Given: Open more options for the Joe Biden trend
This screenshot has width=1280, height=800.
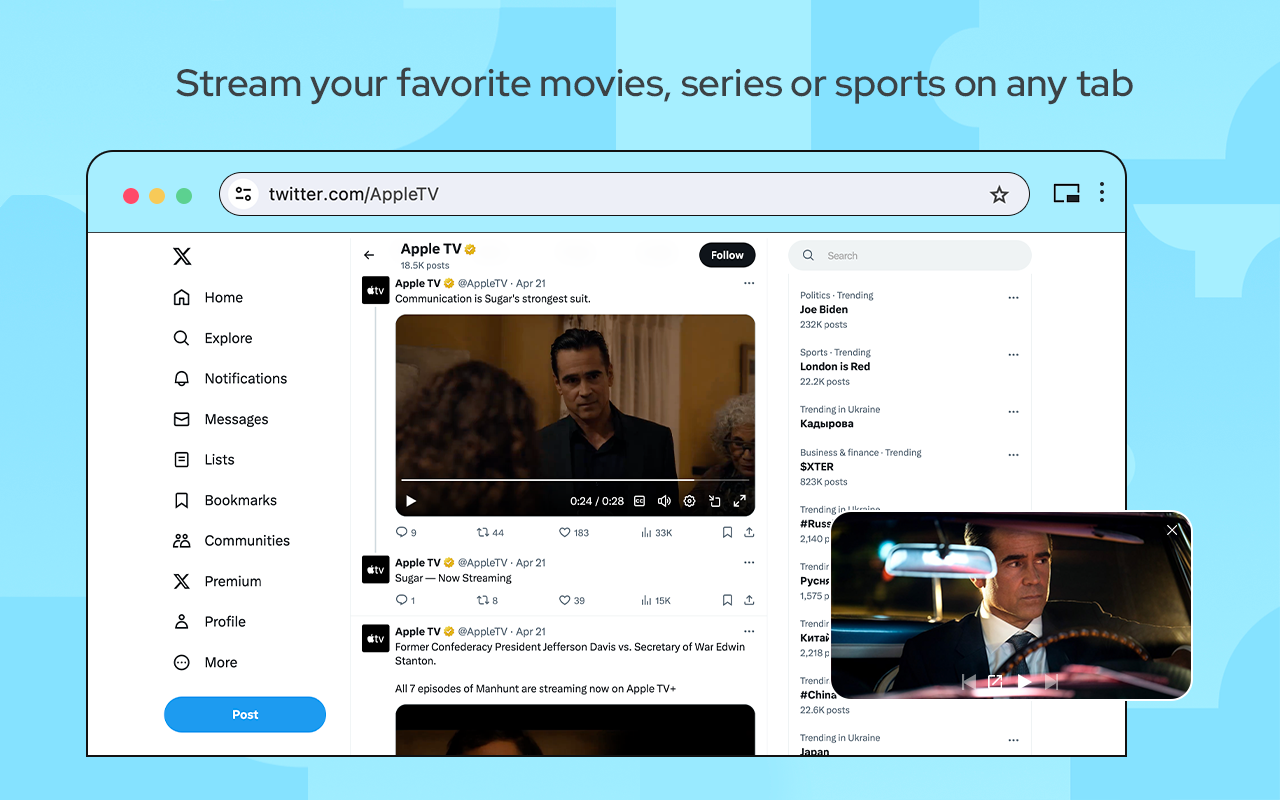Looking at the screenshot, I should [x=1013, y=298].
